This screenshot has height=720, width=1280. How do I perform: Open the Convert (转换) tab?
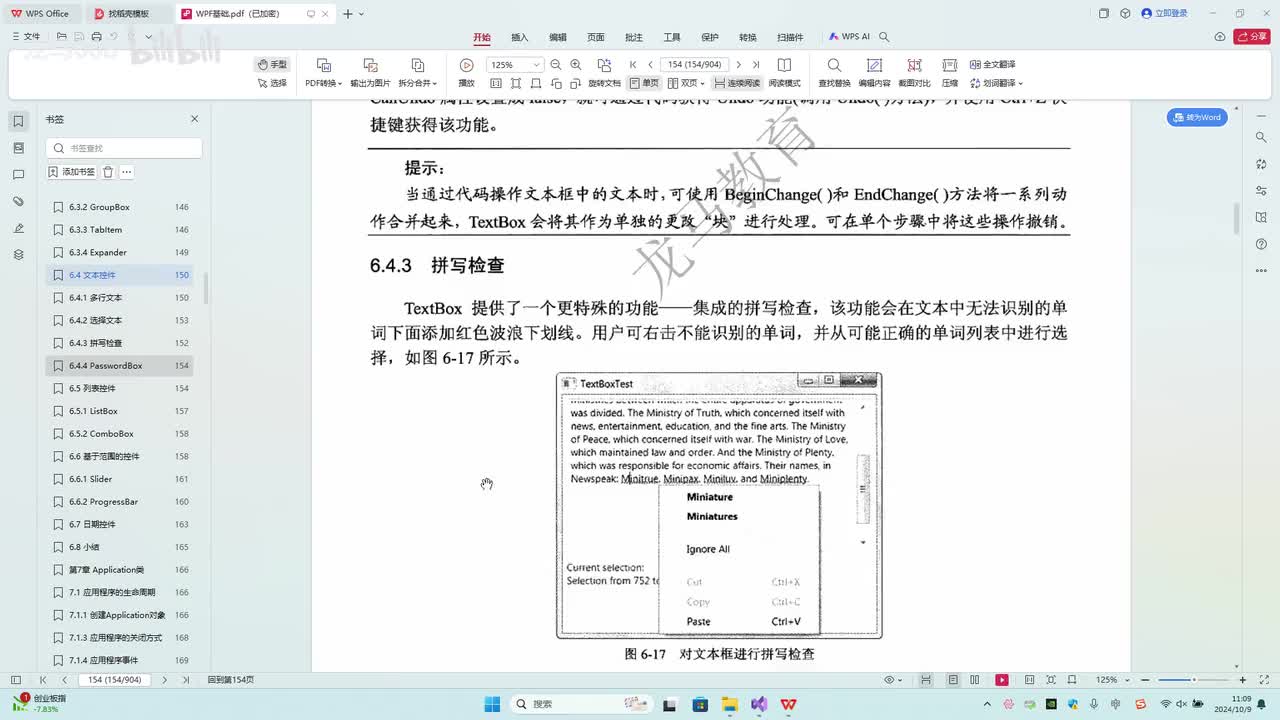[x=748, y=37]
